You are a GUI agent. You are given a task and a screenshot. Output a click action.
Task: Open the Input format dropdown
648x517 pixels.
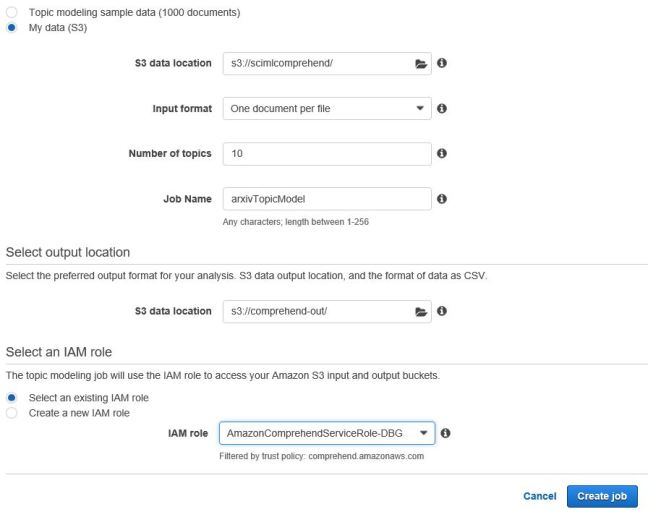click(x=326, y=108)
